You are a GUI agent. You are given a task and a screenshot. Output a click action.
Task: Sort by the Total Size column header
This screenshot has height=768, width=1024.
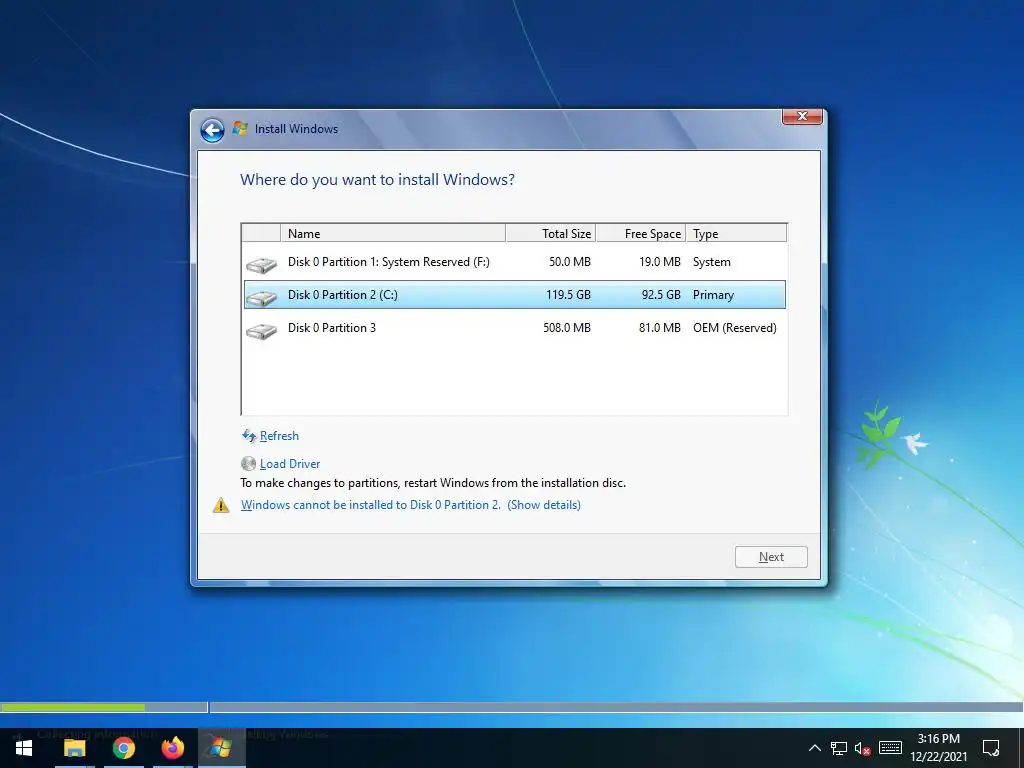tap(551, 233)
